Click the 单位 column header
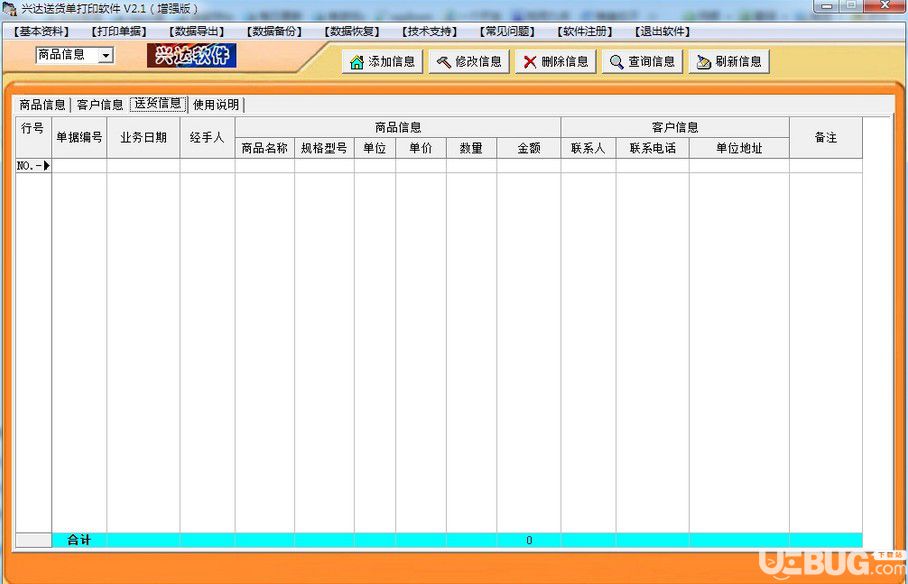This screenshot has width=908, height=584. (375, 148)
